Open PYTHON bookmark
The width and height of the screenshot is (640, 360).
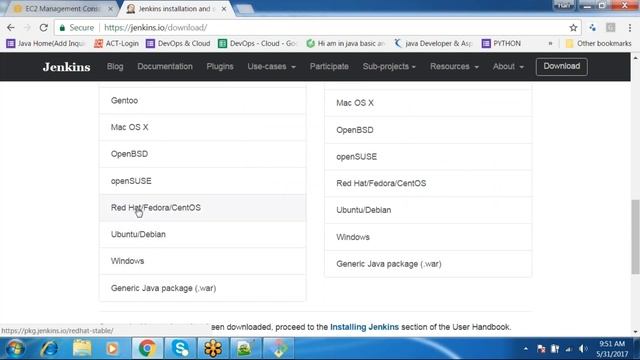pos(501,43)
